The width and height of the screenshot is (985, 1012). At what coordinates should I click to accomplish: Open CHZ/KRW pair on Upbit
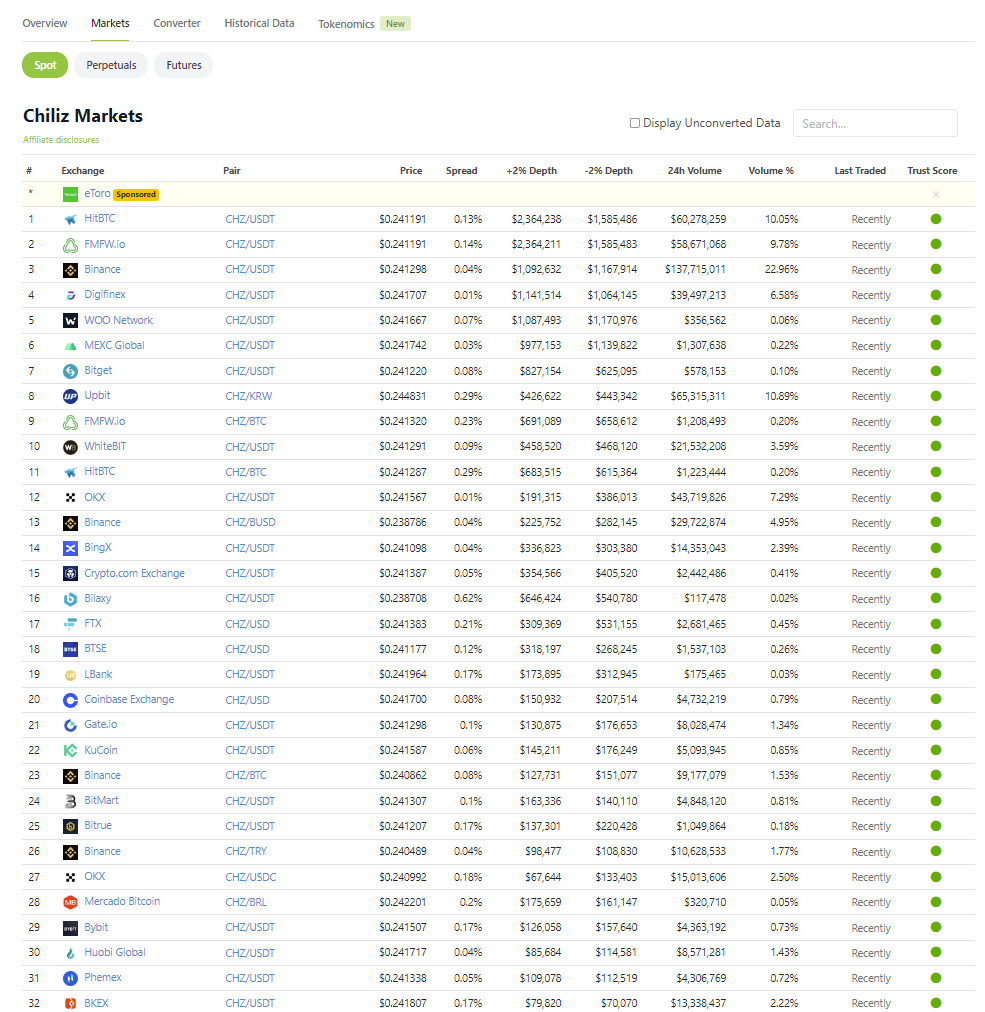pyautogui.click(x=248, y=396)
